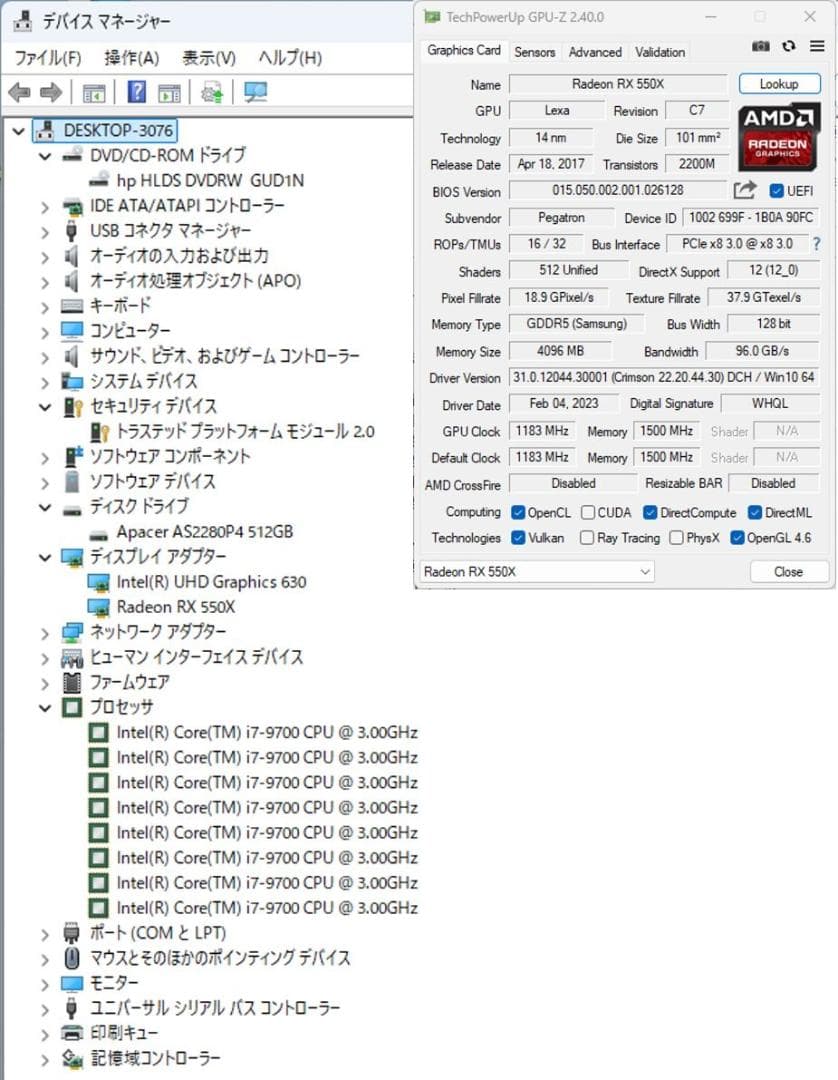Expand the IDE ATA/ATAPI コントローラー node

pos(45,207)
